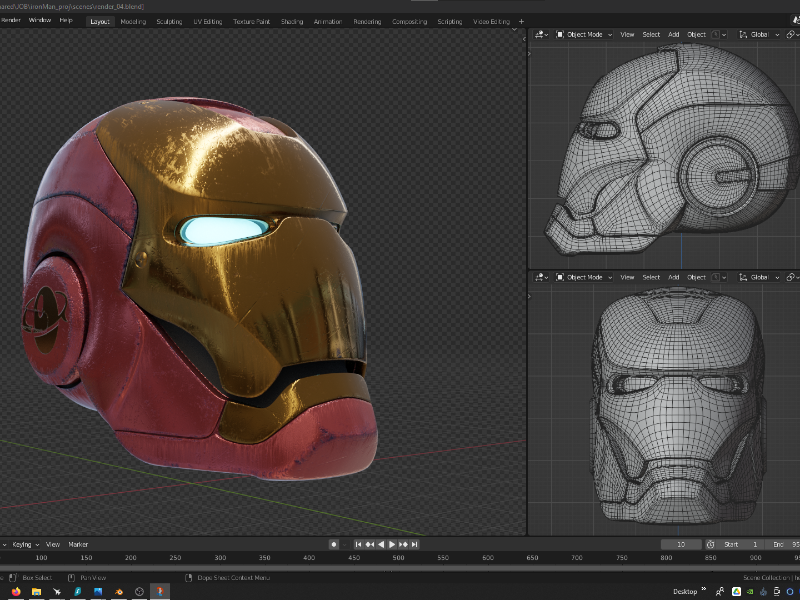Open timeline View menu

(53, 544)
